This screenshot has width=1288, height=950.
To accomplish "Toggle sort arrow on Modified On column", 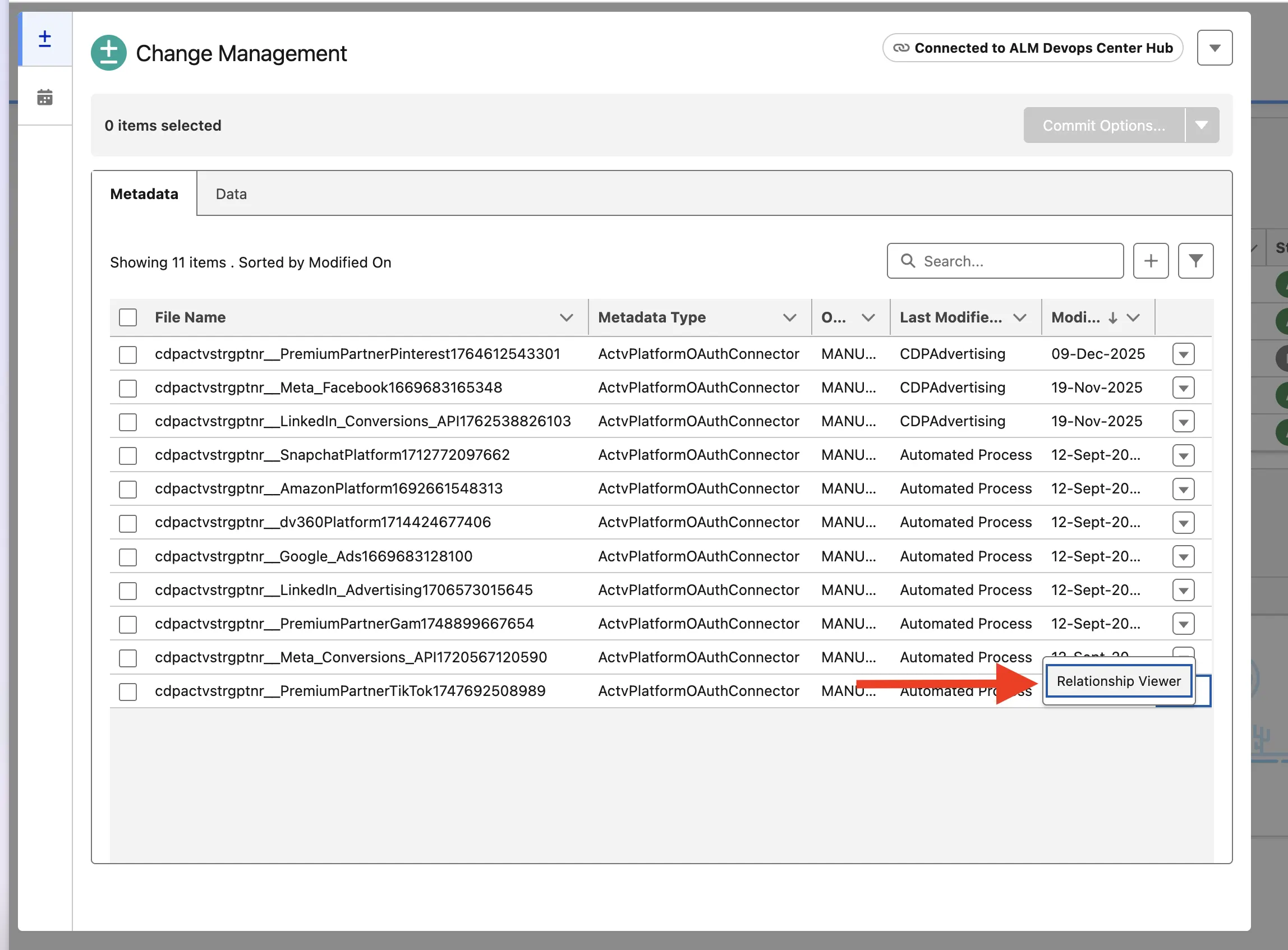I will [1112, 317].
